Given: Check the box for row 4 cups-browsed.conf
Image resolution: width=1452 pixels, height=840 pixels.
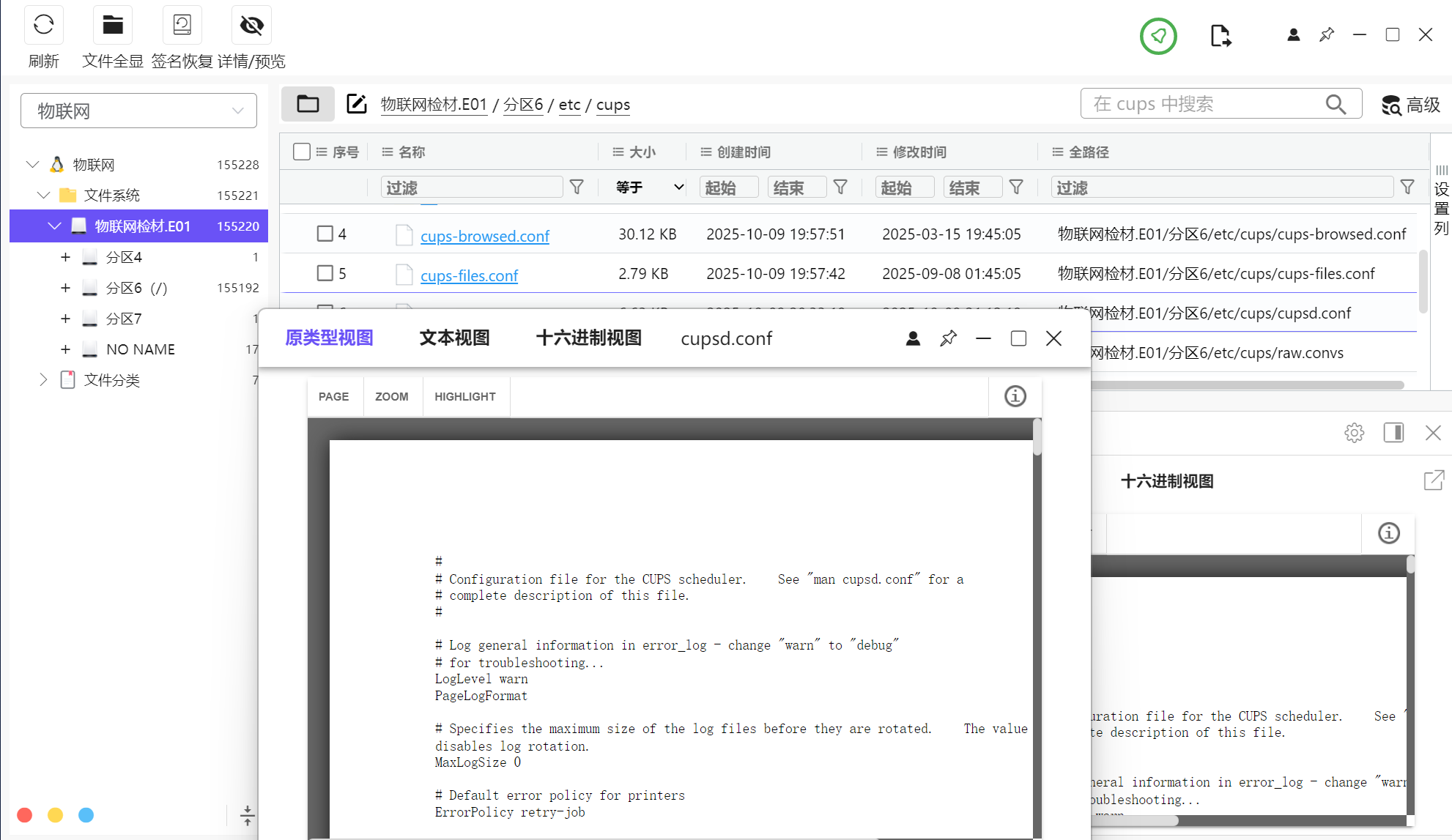Looking at the screenshot, I should [x=325, y=234].
